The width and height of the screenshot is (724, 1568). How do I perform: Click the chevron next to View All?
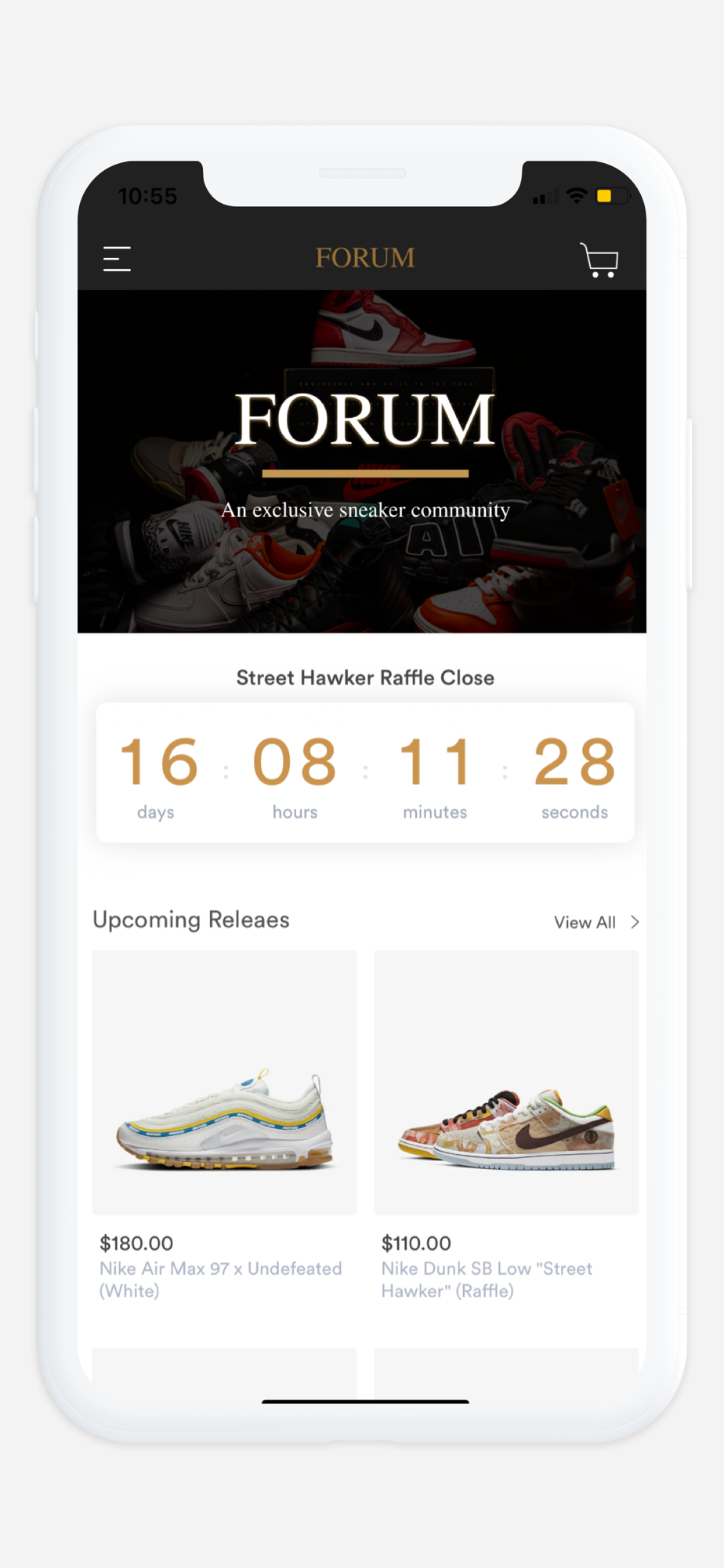pyautogui.click(x=635, y=923)
